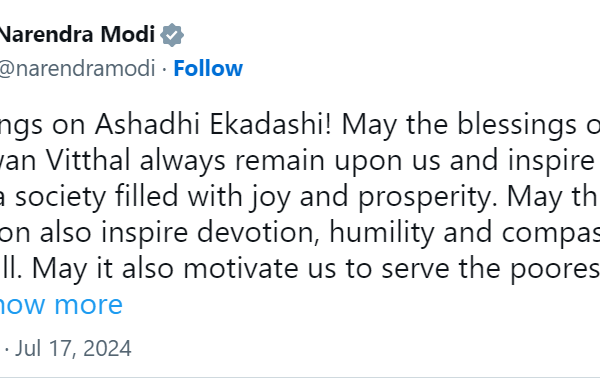Open the Jul 17, 2024 timestamp
The height and width of the screenshot is (382, 600).
pyautogui.click(x=73, y=348)
